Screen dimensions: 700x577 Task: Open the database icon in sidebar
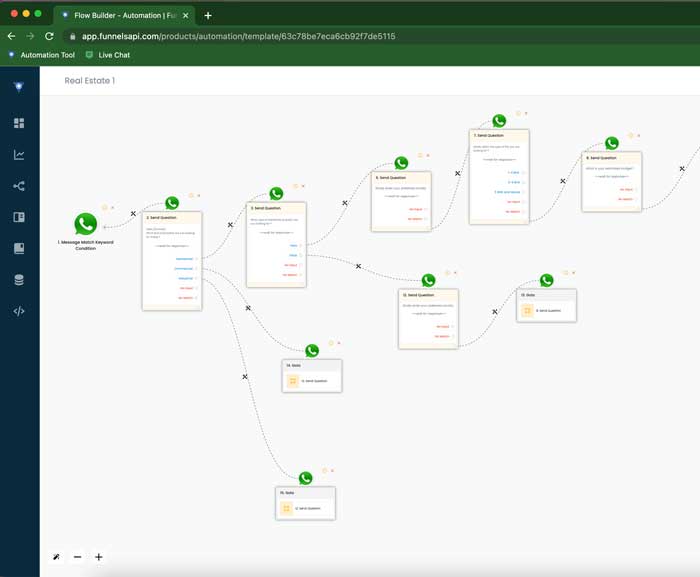point(19,280)
